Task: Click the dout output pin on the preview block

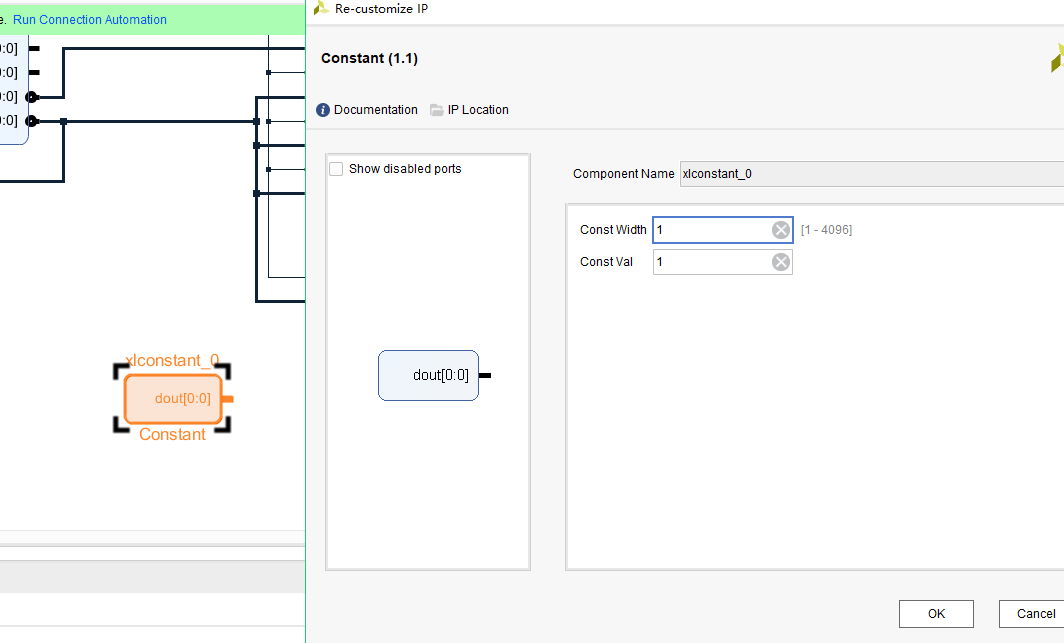Action: tap(485, 375)
